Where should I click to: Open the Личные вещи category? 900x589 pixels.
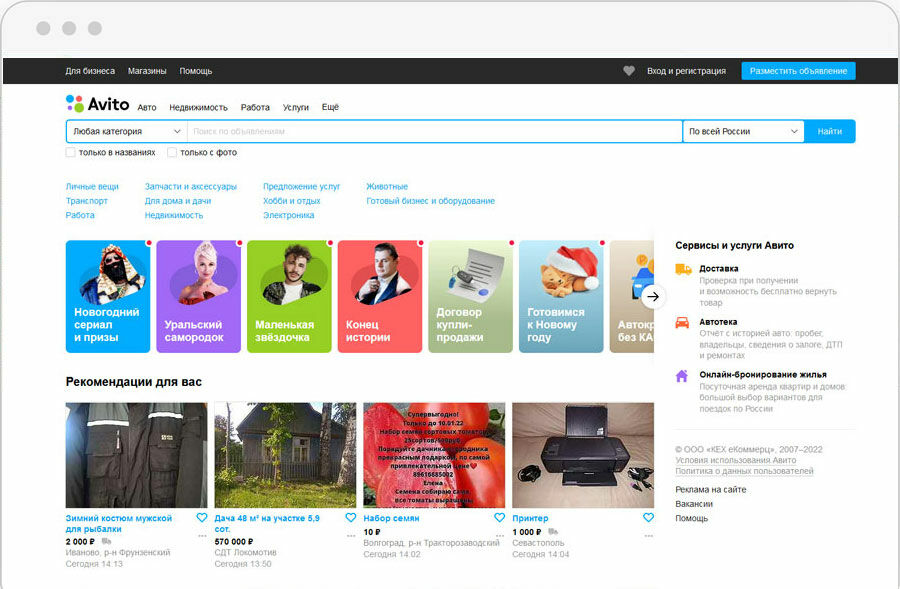pyautogui.click(x=92, y=187)
